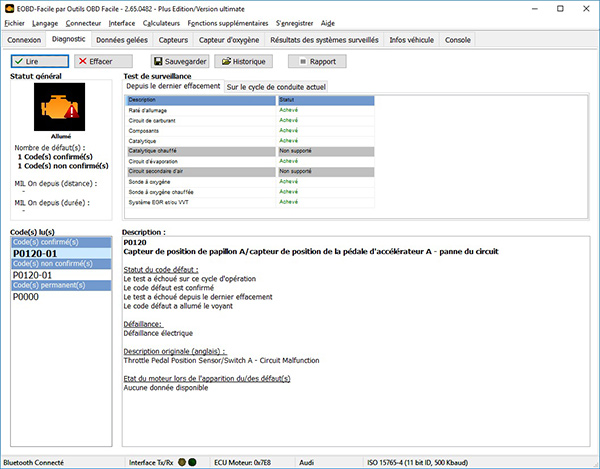This screenshot has width=600, height=469.
Task: Open the Fichier menu
Action: click(x=14, y=23)
